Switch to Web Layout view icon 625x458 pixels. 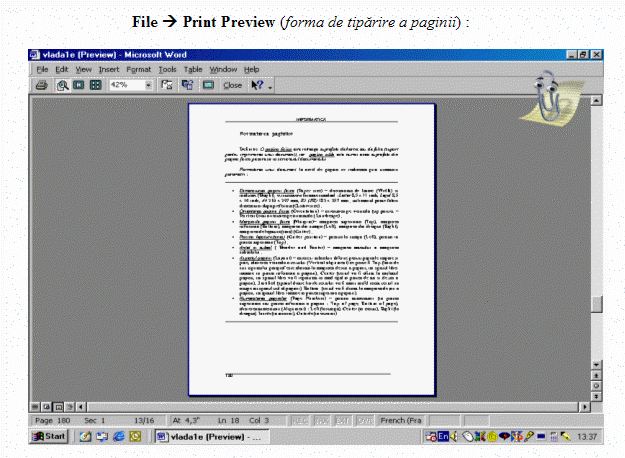click(47, 407)
